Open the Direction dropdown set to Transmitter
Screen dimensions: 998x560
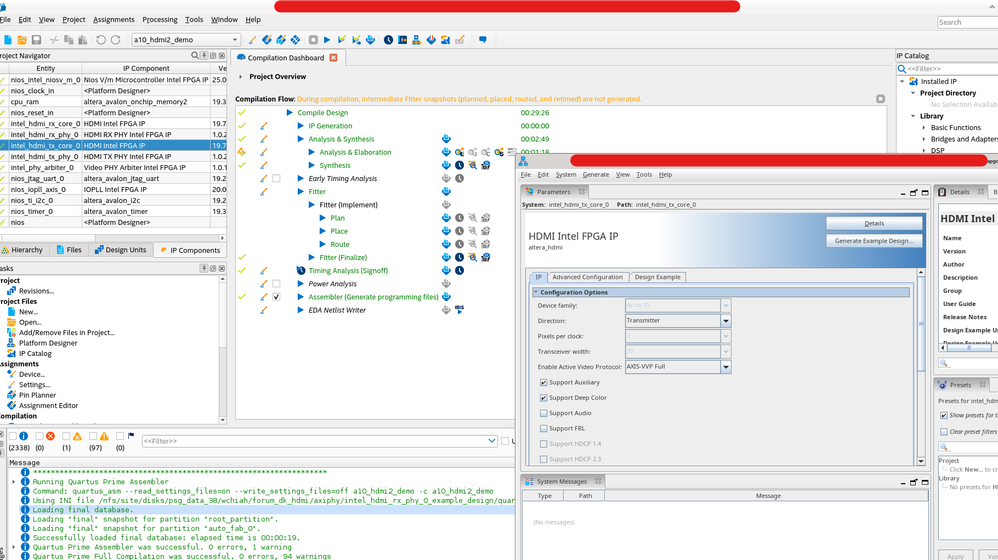(x=677, y=321)
